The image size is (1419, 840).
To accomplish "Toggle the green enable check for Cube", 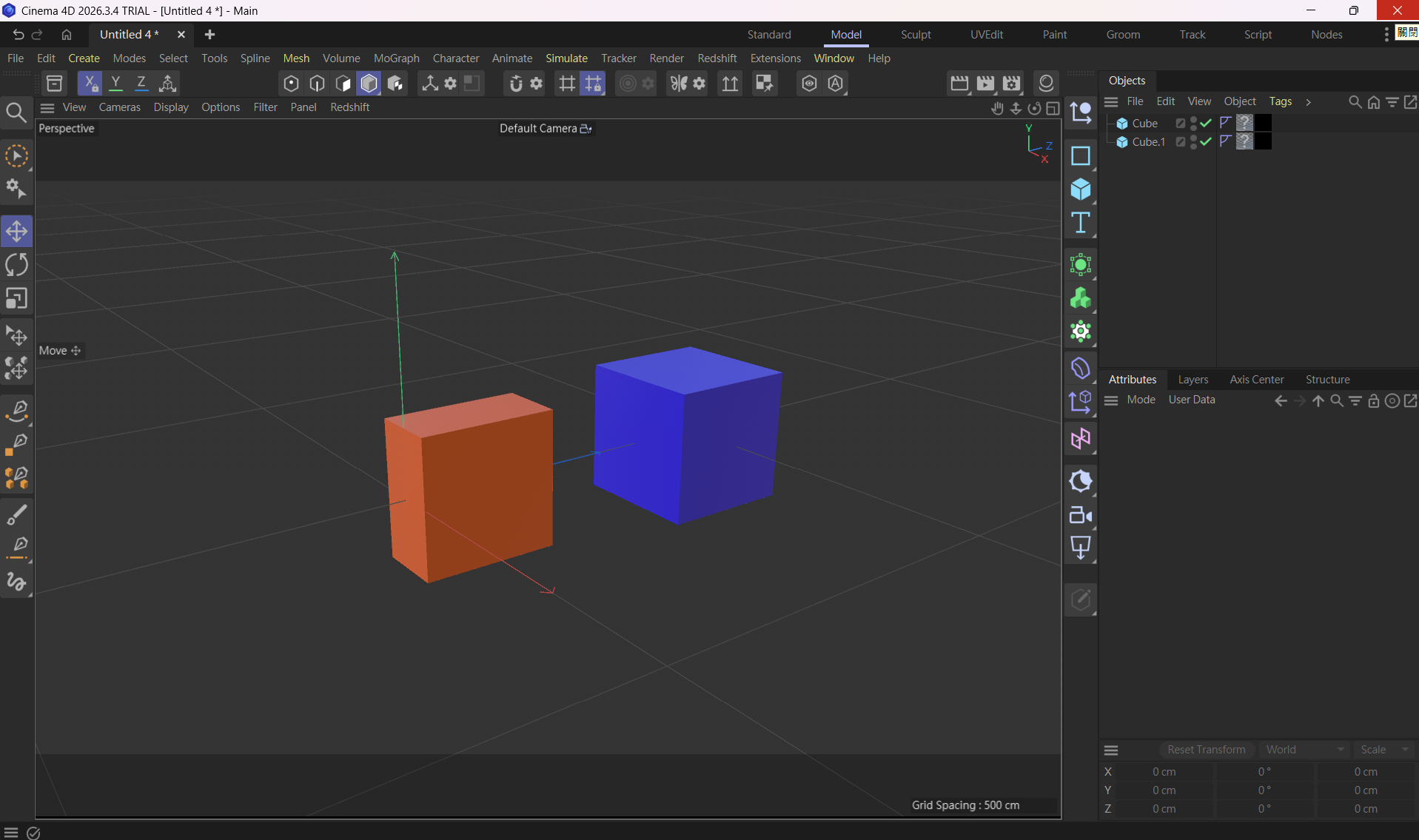I will (1206, 123).
